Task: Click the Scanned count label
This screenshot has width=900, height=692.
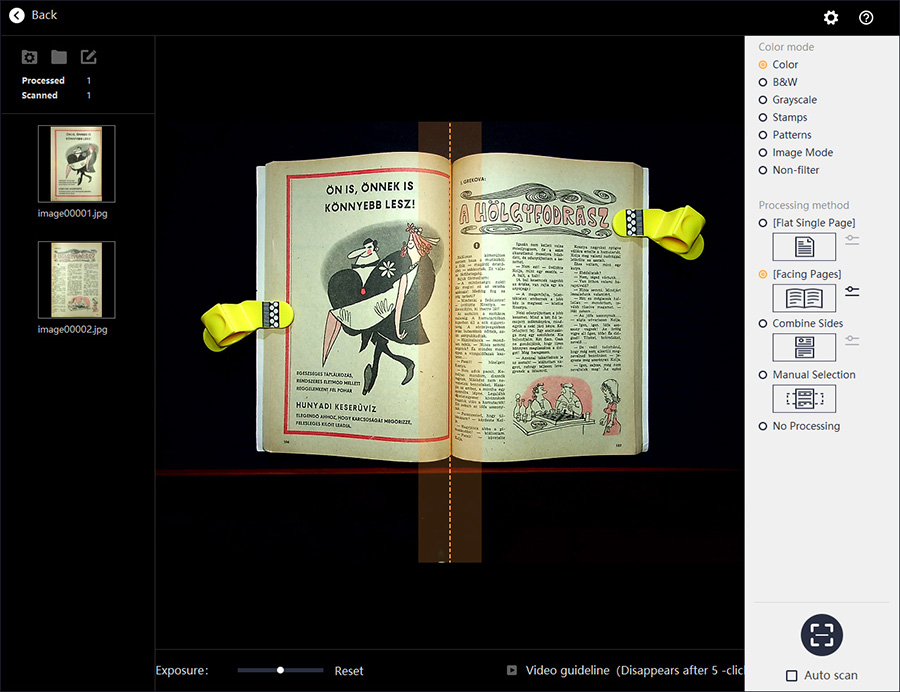Action: tap(40, 95)
